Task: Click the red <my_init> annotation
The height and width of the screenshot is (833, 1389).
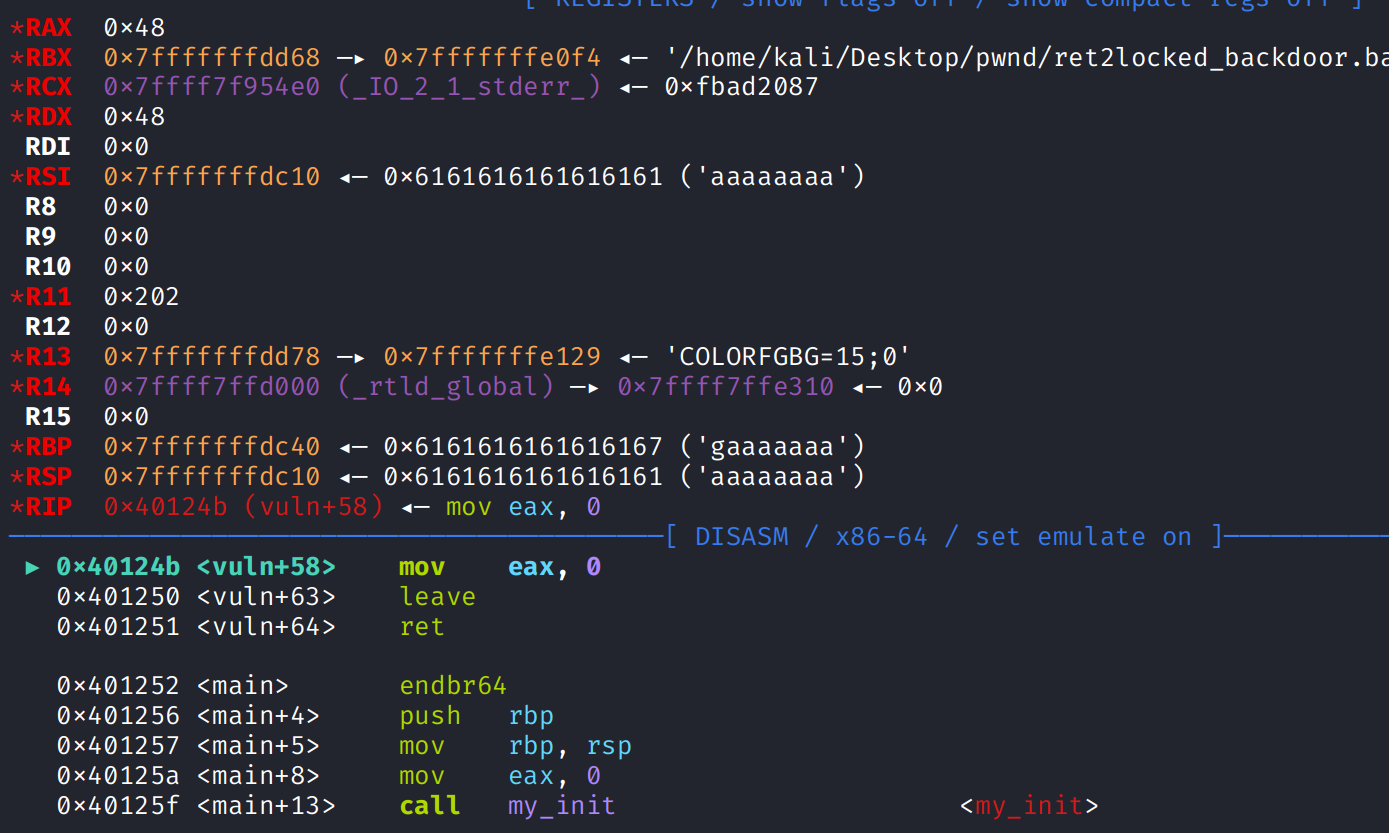Action: (1029, 806)
